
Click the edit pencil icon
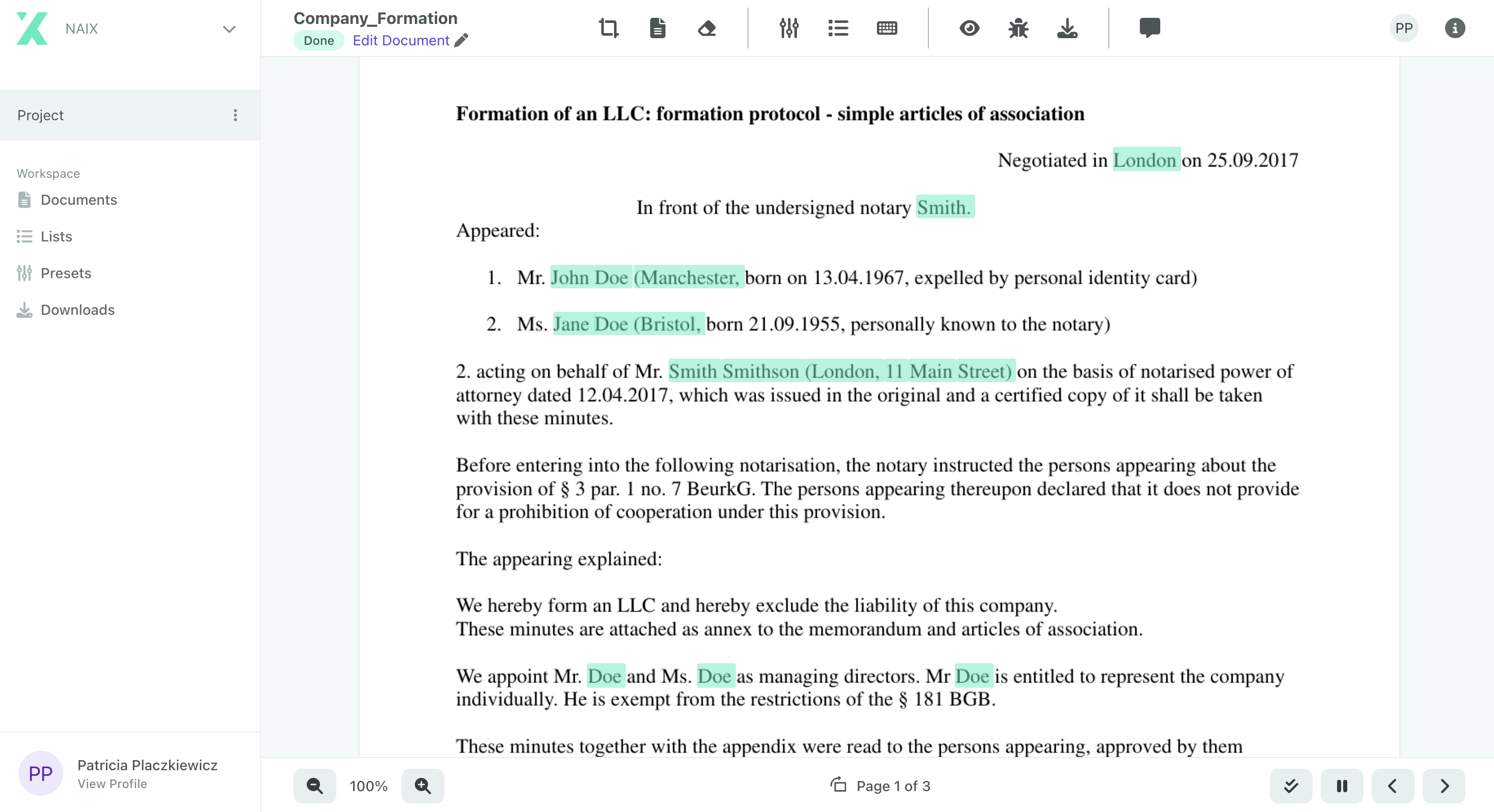(461, 40)
